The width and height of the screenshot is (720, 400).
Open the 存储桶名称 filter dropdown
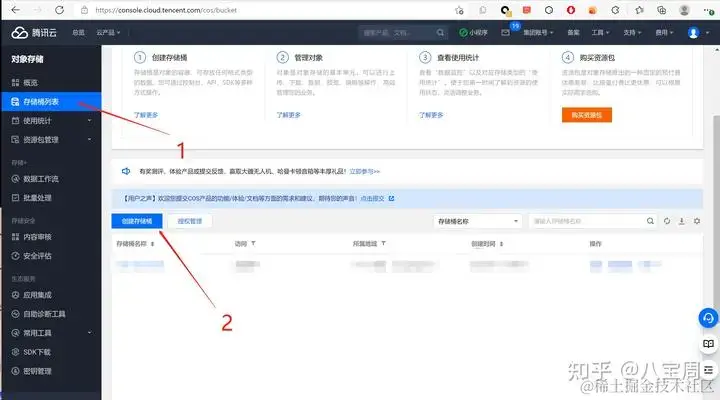pyautogui.click(x=478, y=221)
